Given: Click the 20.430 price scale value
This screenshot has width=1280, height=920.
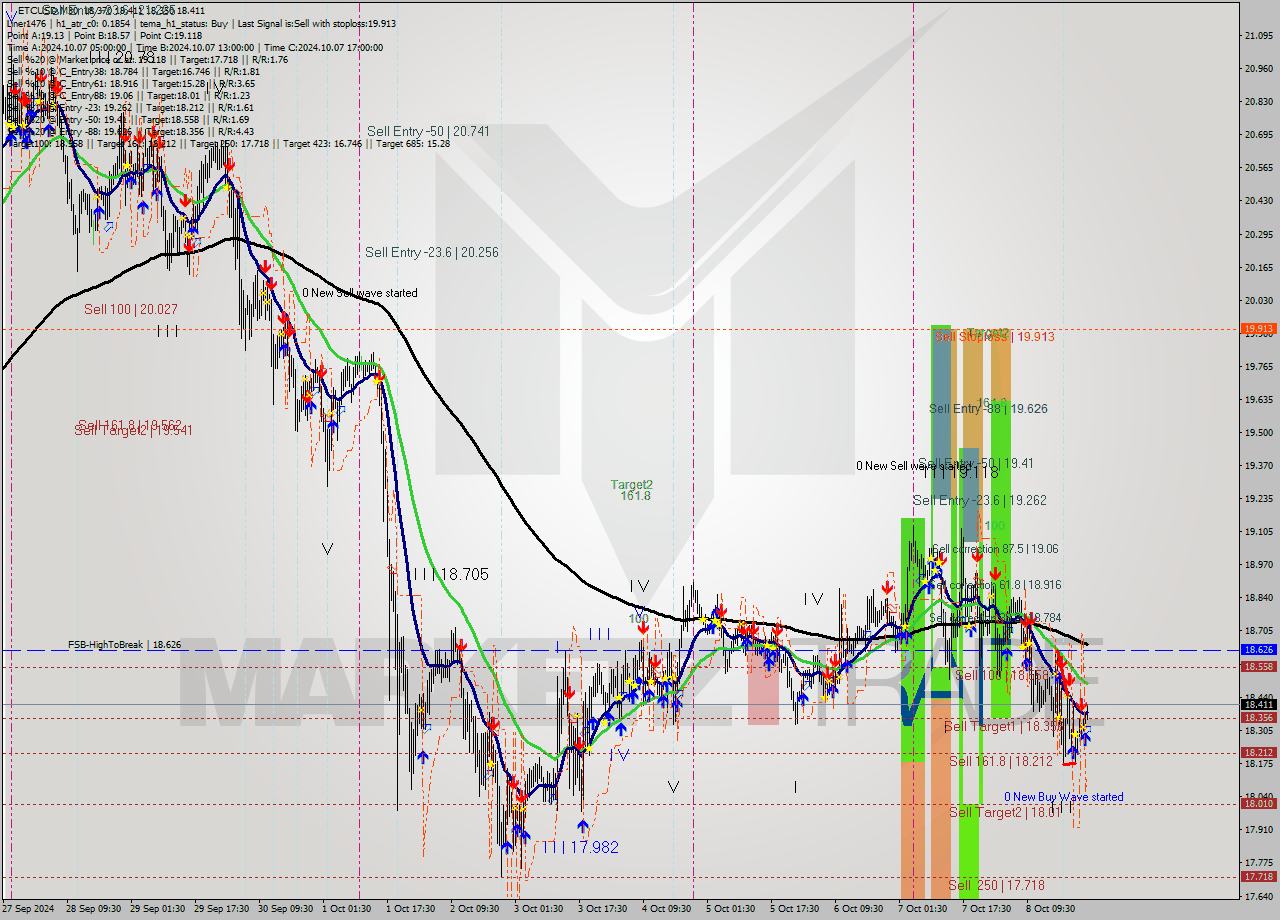Looking at the screenshot, I should click(x=1259, y=201).
